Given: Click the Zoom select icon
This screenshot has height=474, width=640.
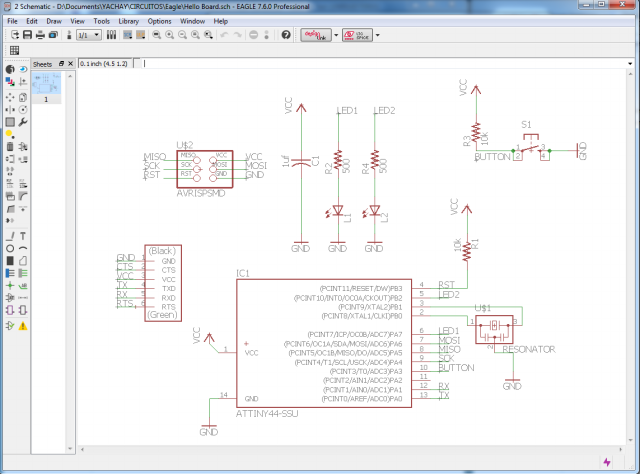Looking at the screenshot, I should [x=209, y=35].
